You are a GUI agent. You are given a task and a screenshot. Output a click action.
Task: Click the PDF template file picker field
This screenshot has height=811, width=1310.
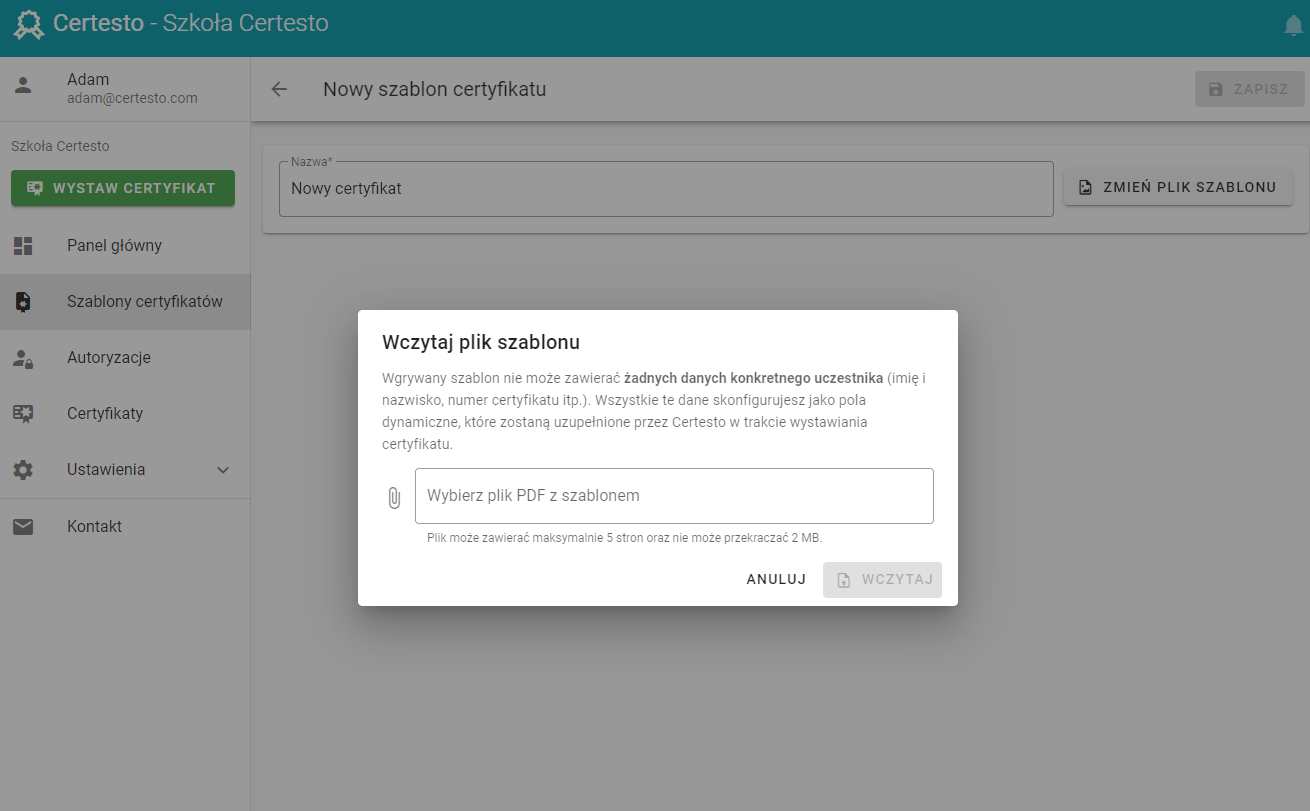click(674, 496)
